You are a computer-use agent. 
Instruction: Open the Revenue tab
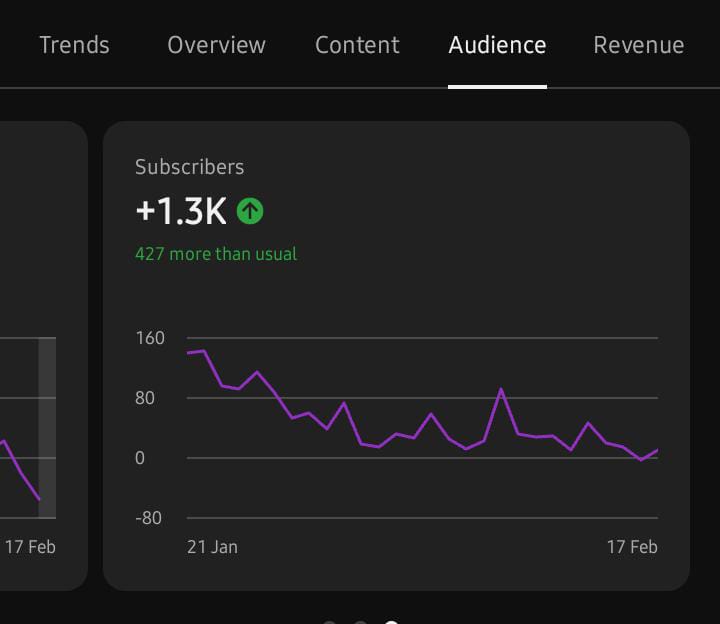638,45
